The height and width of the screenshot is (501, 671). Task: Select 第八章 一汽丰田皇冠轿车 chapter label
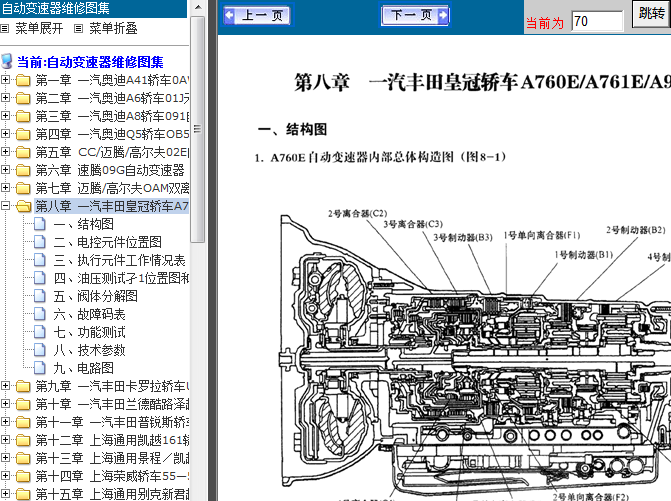click(x=112, y=206)
